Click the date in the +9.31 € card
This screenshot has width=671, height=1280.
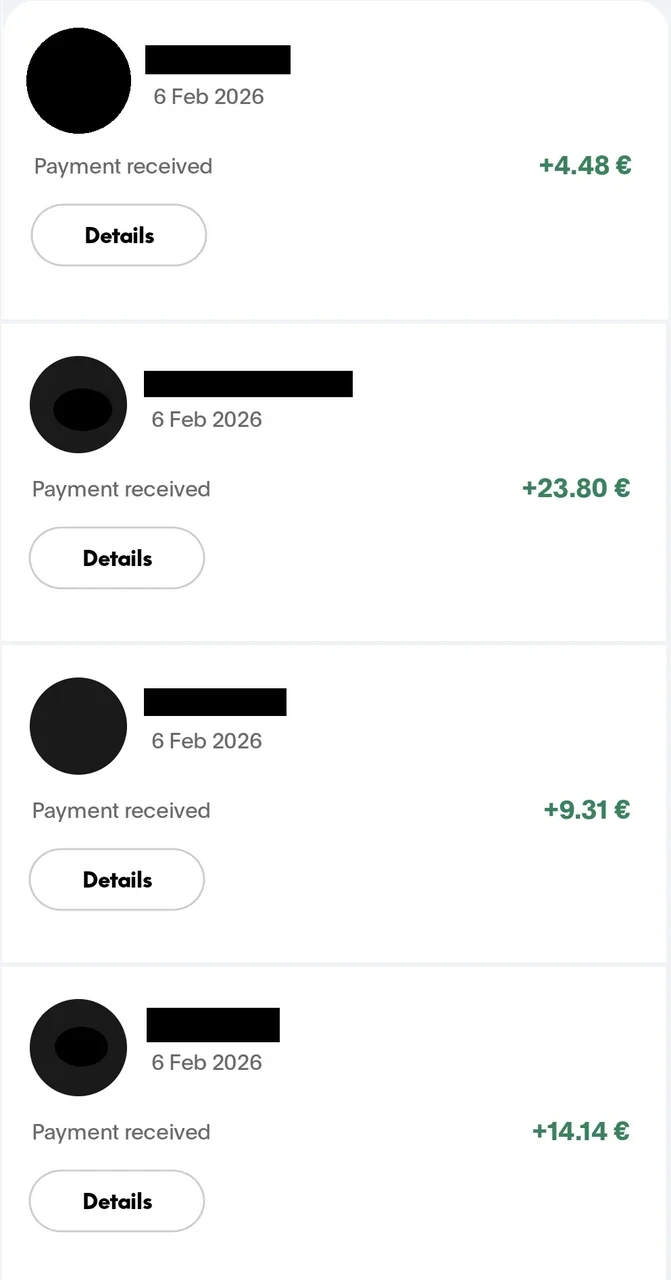coord(208,741)
